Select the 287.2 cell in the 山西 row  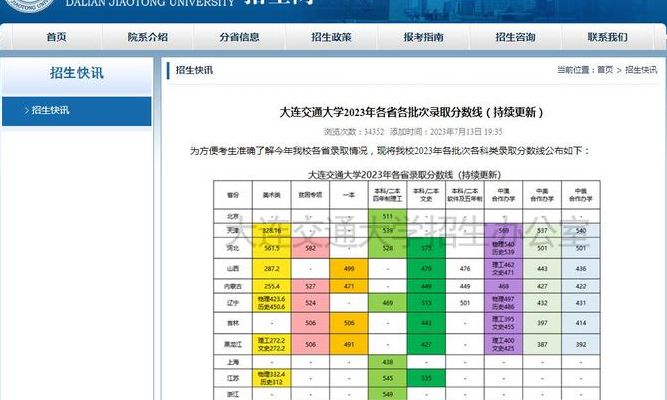271,269
